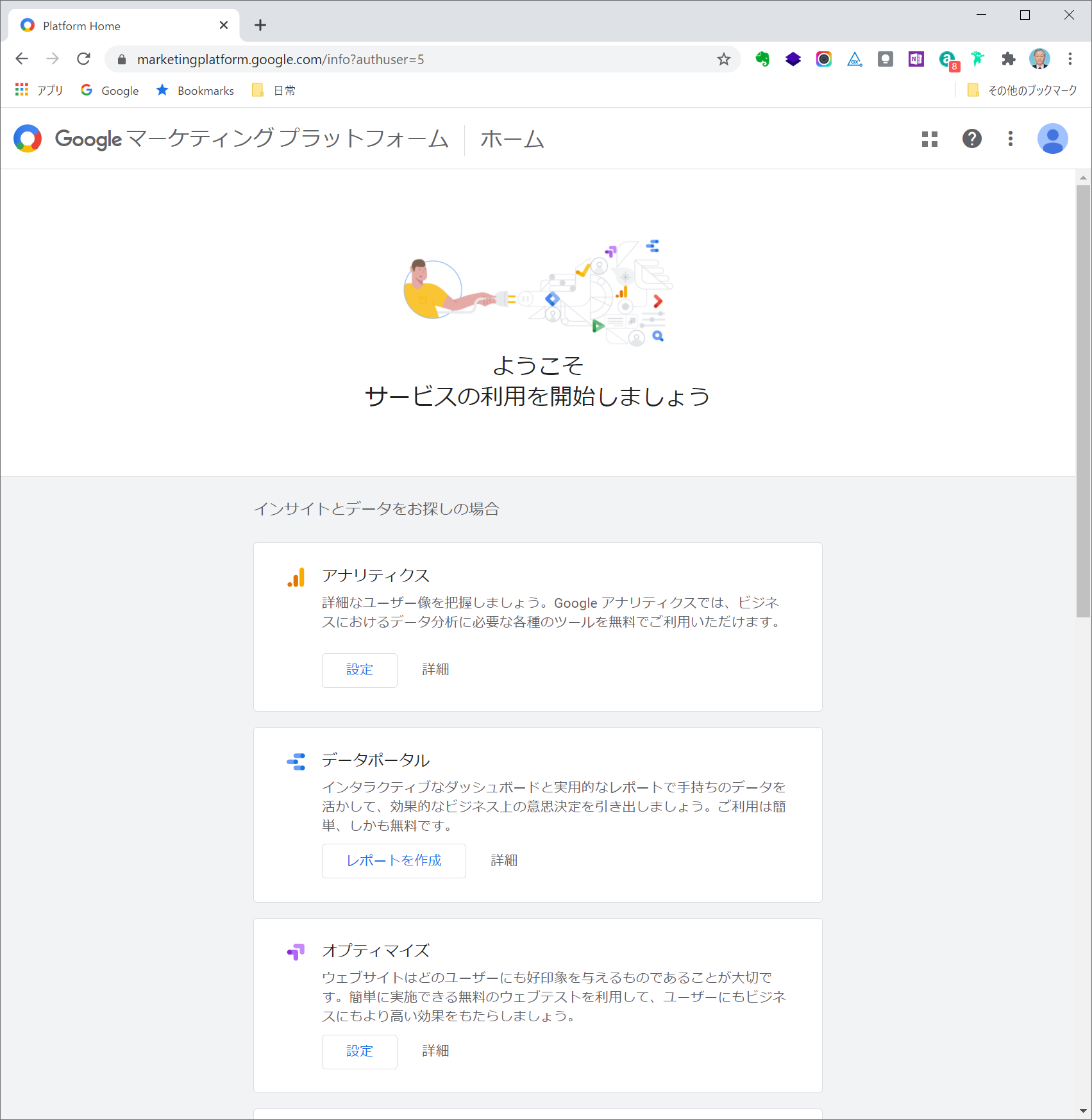Open Chrome's three-dot menu

point(1070,59)
